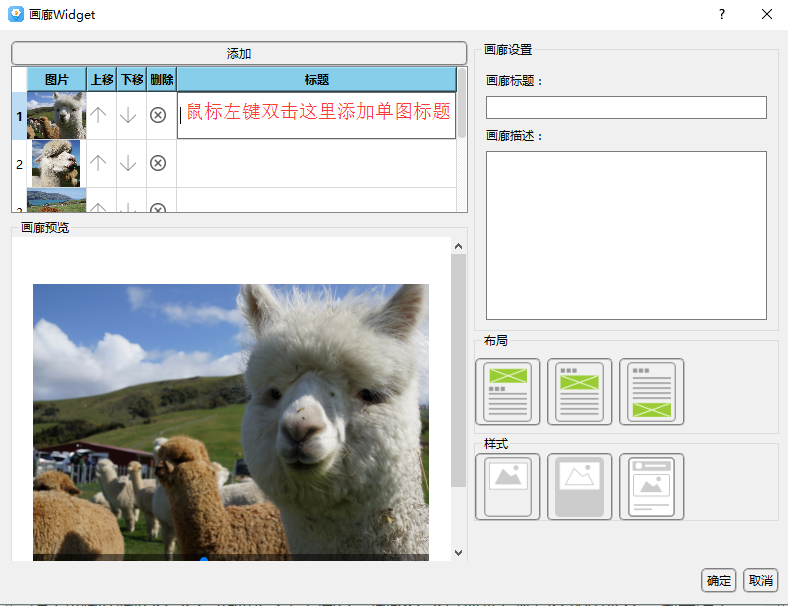Select the first alpaca thumbnail
Image resolution: width=788 pixels, height=606 pixels.
(56, 115)
